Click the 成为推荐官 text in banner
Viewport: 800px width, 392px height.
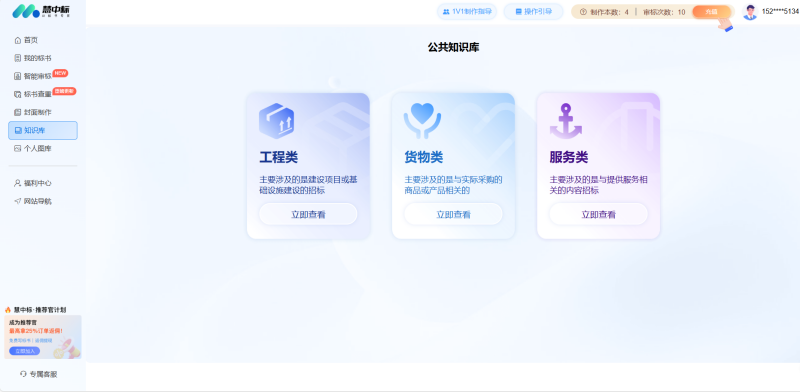point(23,323)
